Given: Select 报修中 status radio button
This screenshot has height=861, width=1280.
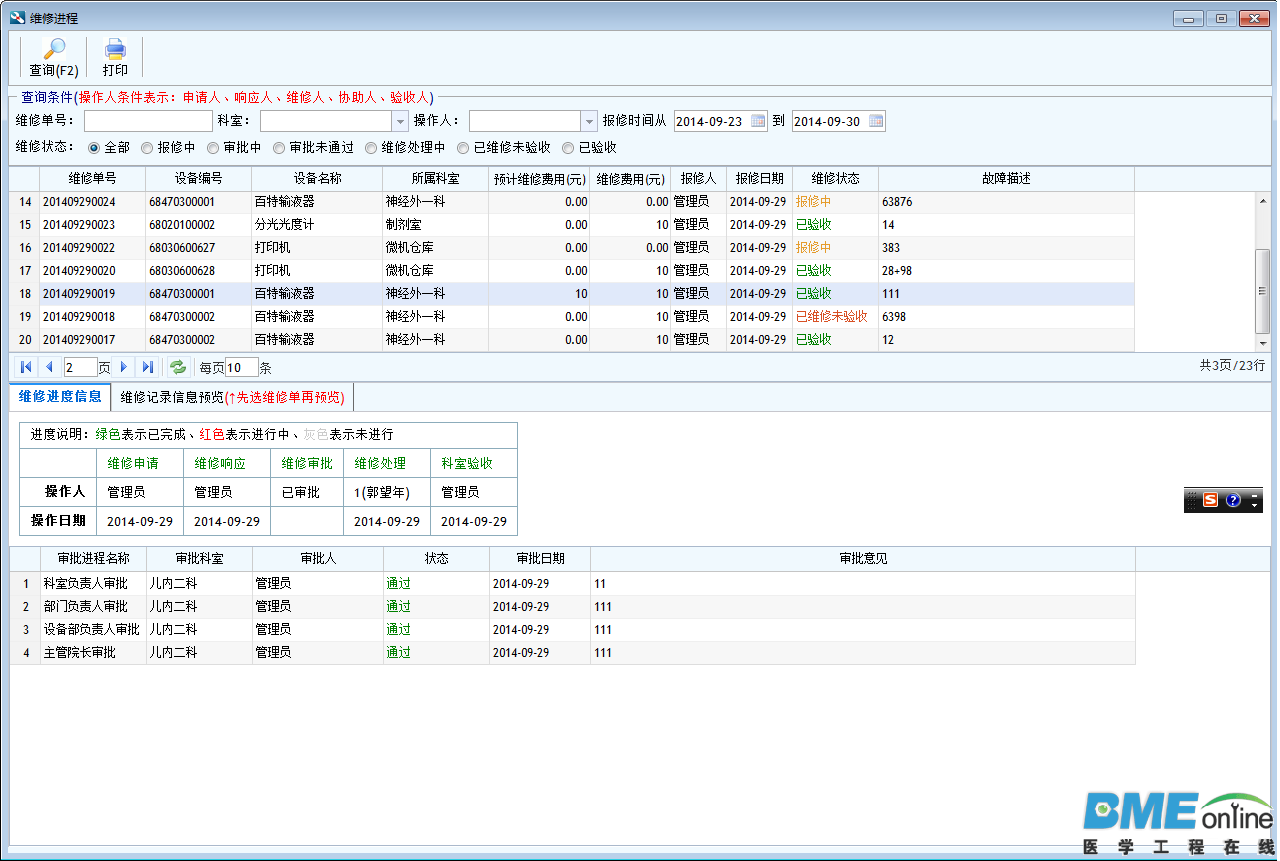Looking at the screenshot, I should click(147, 148).
